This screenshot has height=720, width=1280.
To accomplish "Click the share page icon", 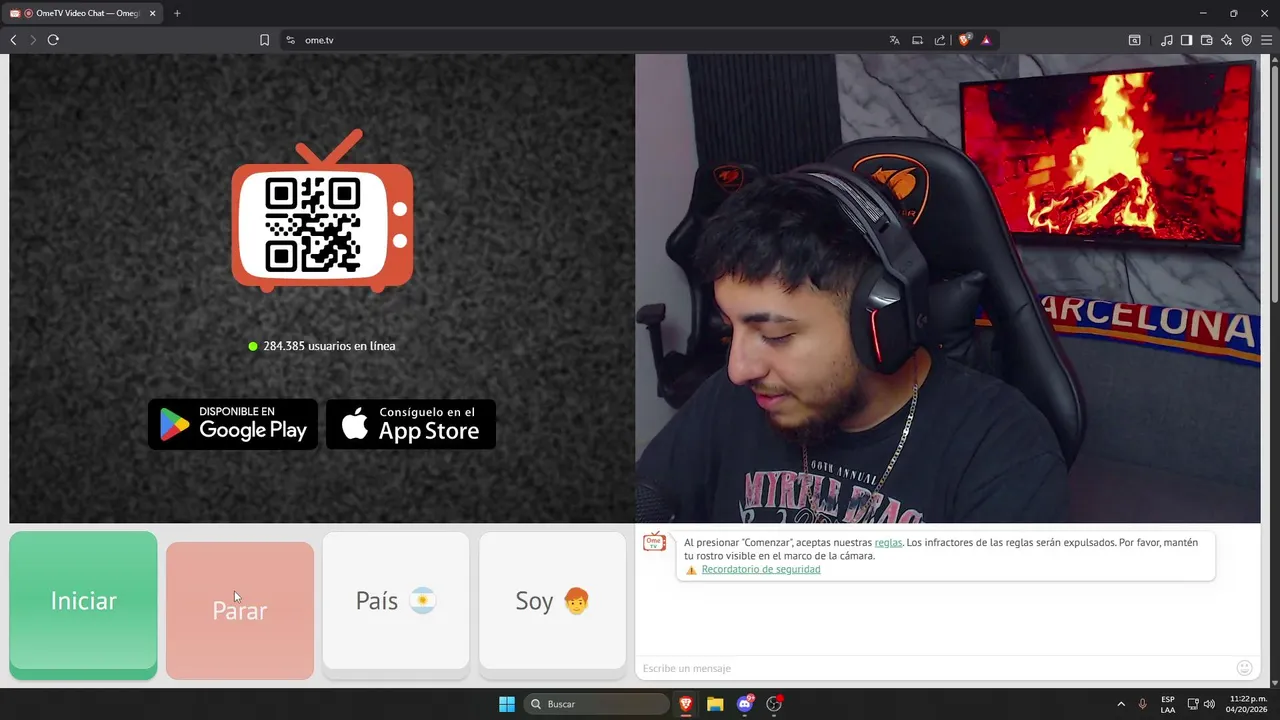I will [x=940, y=40].
